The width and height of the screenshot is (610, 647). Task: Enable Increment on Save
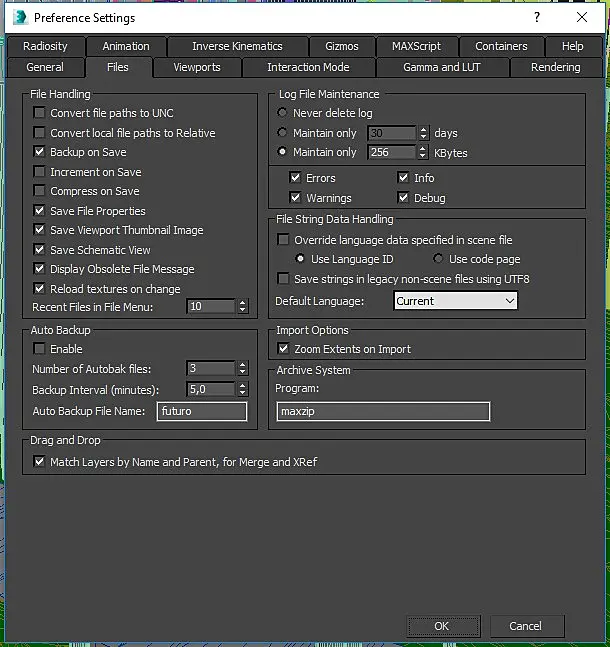coord(40,171)
